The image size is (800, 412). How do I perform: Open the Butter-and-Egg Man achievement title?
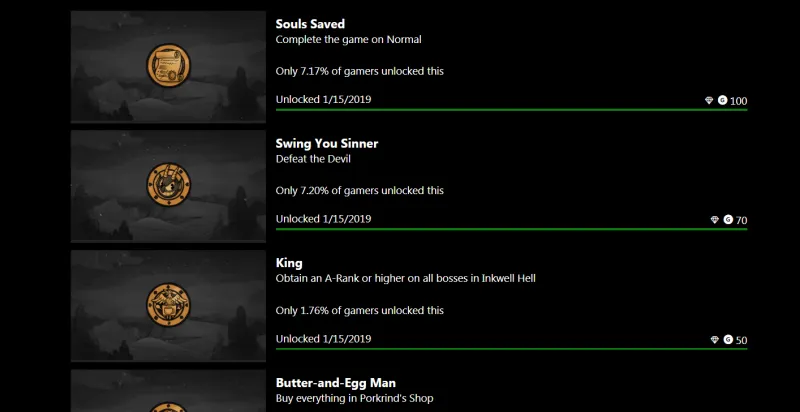336,383
